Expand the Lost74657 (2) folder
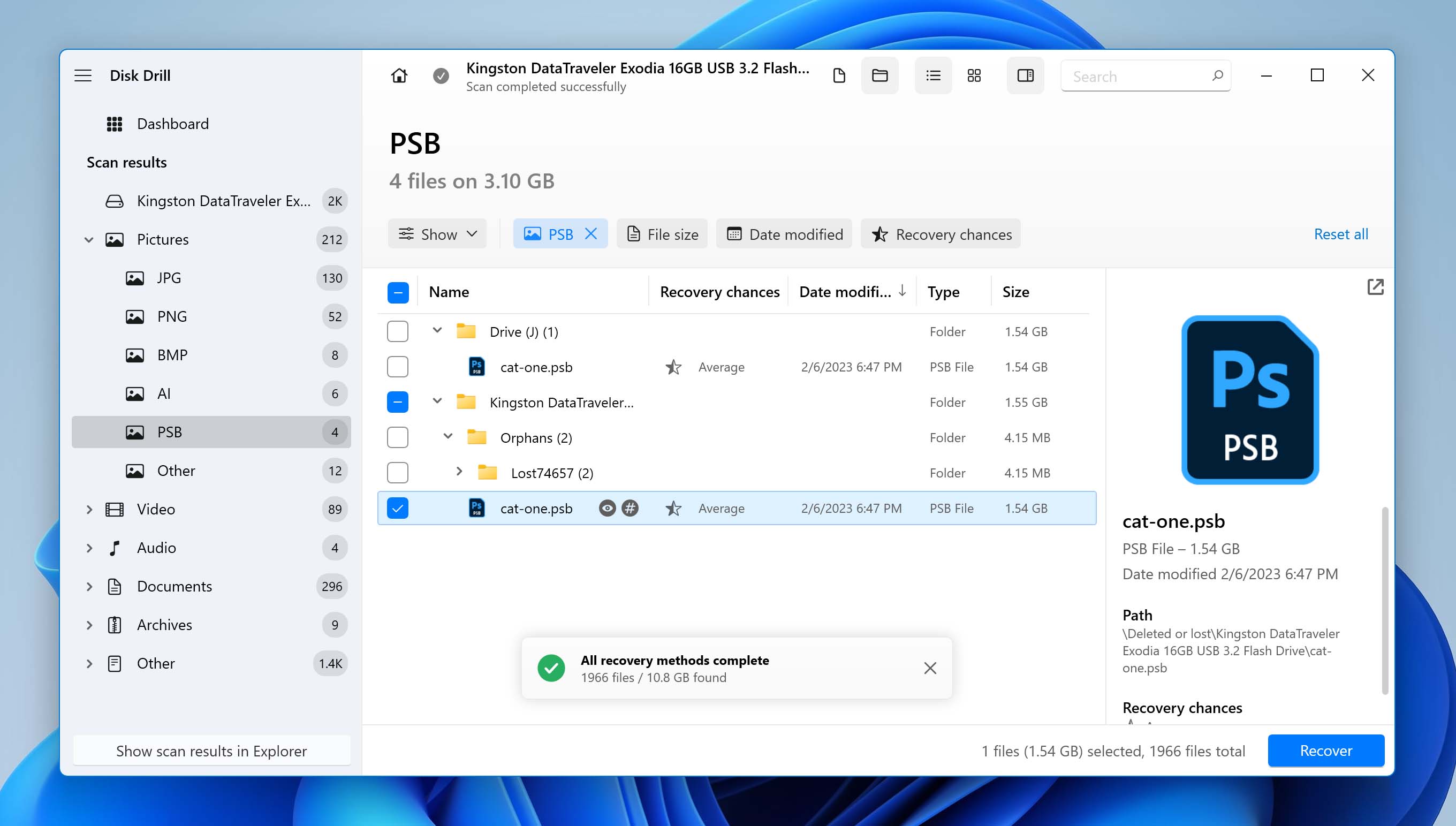This screenshot has width=1456, height=826. (x=459, y=472)
